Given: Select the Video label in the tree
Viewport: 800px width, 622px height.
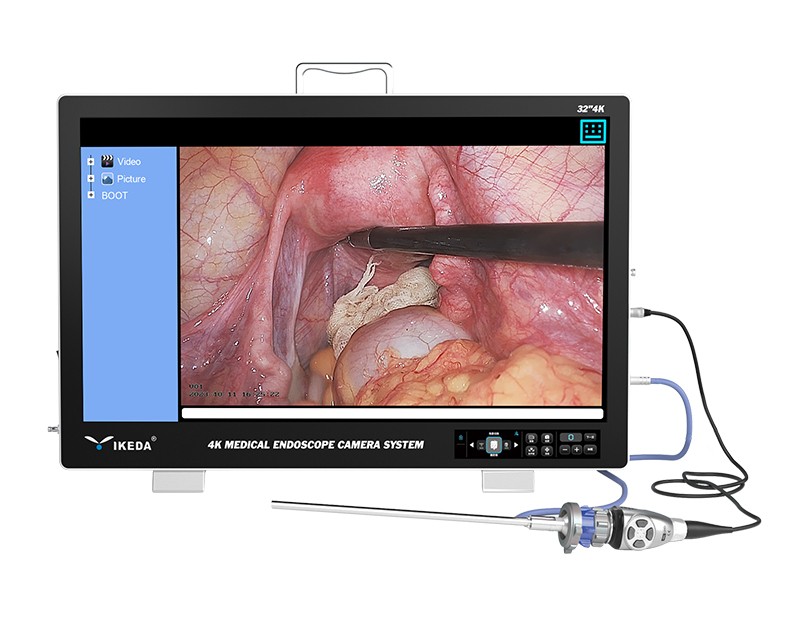Looking at the screenshot, I should coord(129,162).
